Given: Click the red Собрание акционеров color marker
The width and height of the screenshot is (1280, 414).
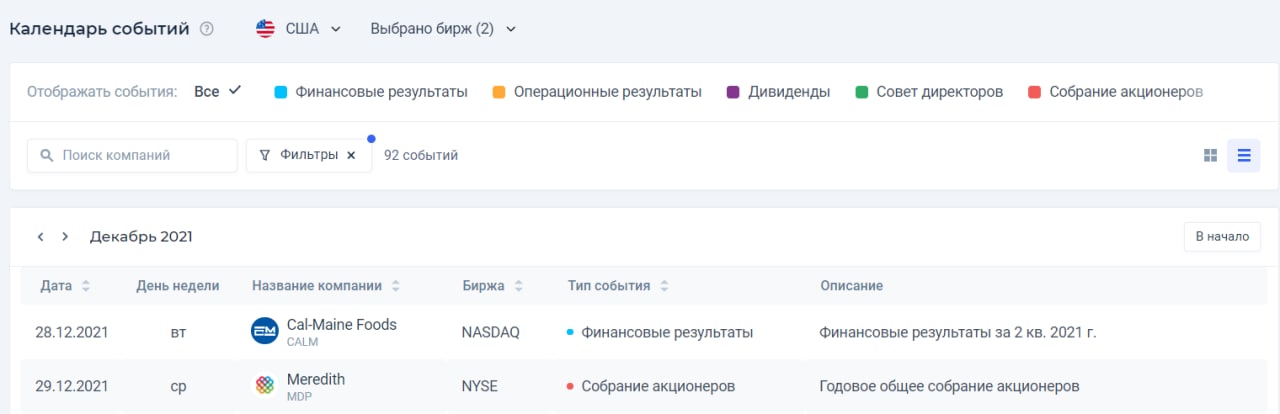Looking at the screenshot, I should coord(1034,92).
